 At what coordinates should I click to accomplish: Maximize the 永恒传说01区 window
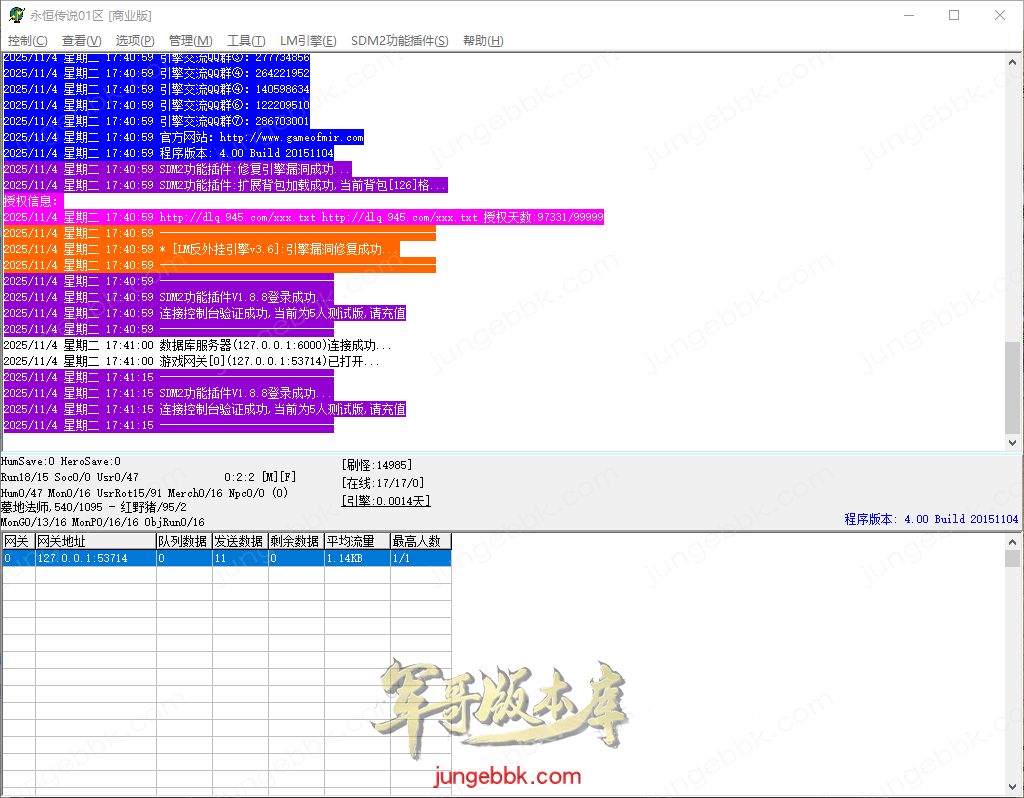coord(953,16)
